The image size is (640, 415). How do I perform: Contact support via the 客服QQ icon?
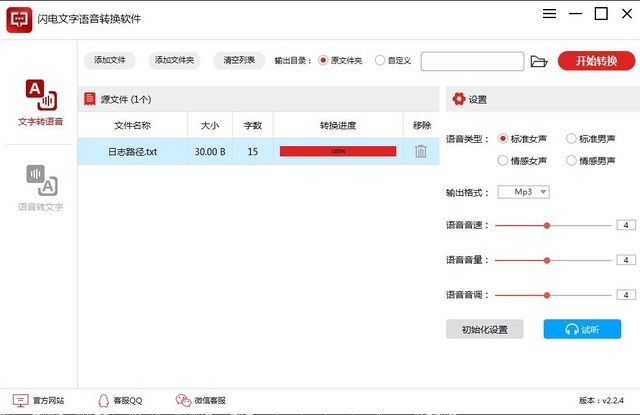pyautogui.click(x=104, y=400)
